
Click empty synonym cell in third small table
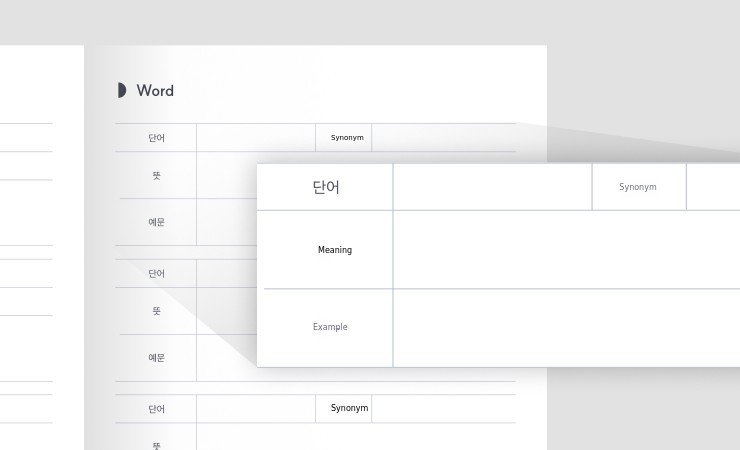(x=443, y=409)
